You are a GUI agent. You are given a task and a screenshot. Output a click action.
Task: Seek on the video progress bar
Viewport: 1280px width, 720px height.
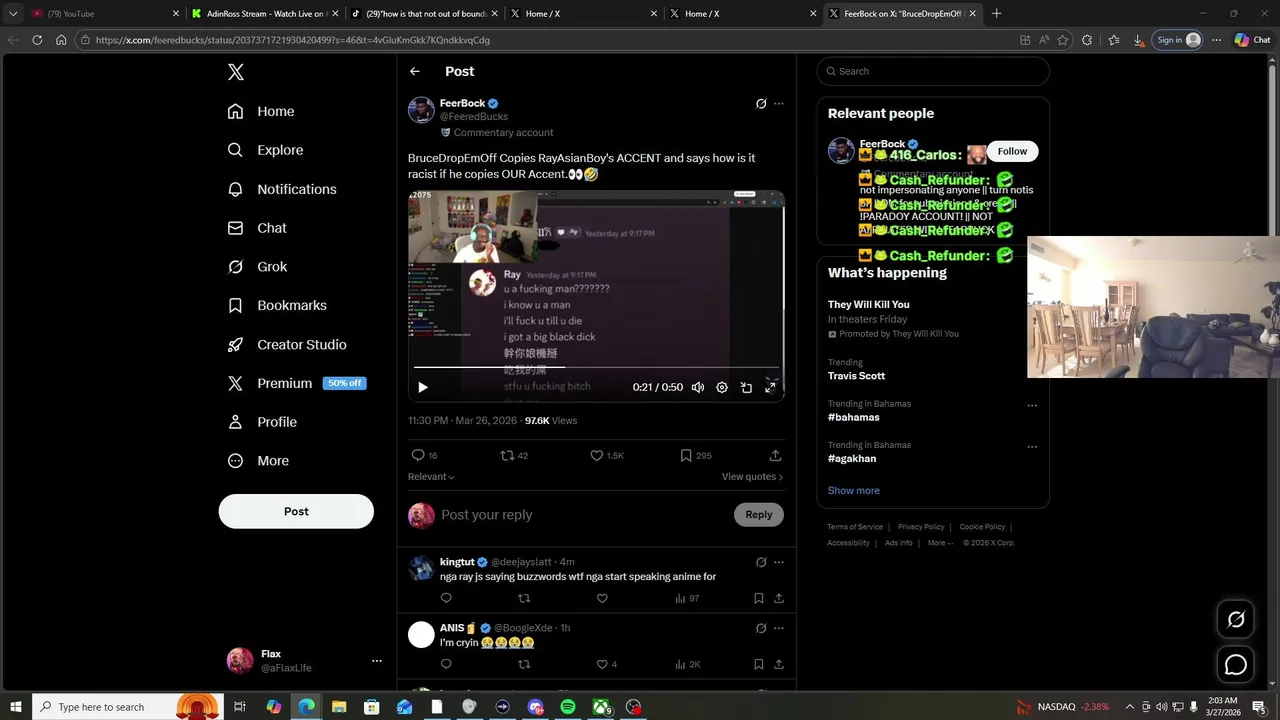596,367
